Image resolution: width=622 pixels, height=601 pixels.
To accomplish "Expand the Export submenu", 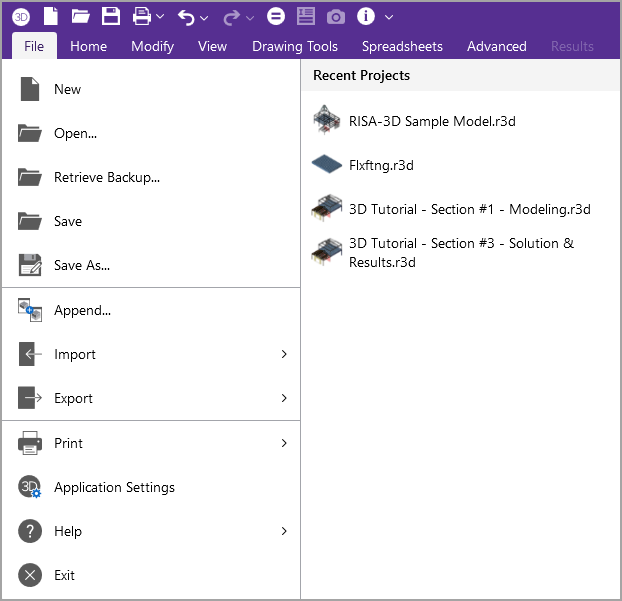I will pyautogui.click(x=284, y=398).
